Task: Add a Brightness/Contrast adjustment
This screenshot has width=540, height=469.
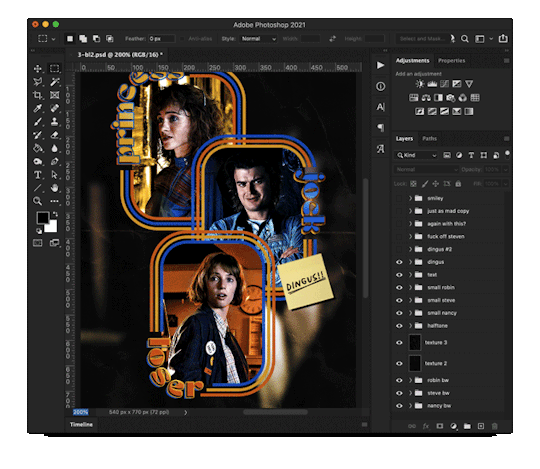Action: [420, 84]
